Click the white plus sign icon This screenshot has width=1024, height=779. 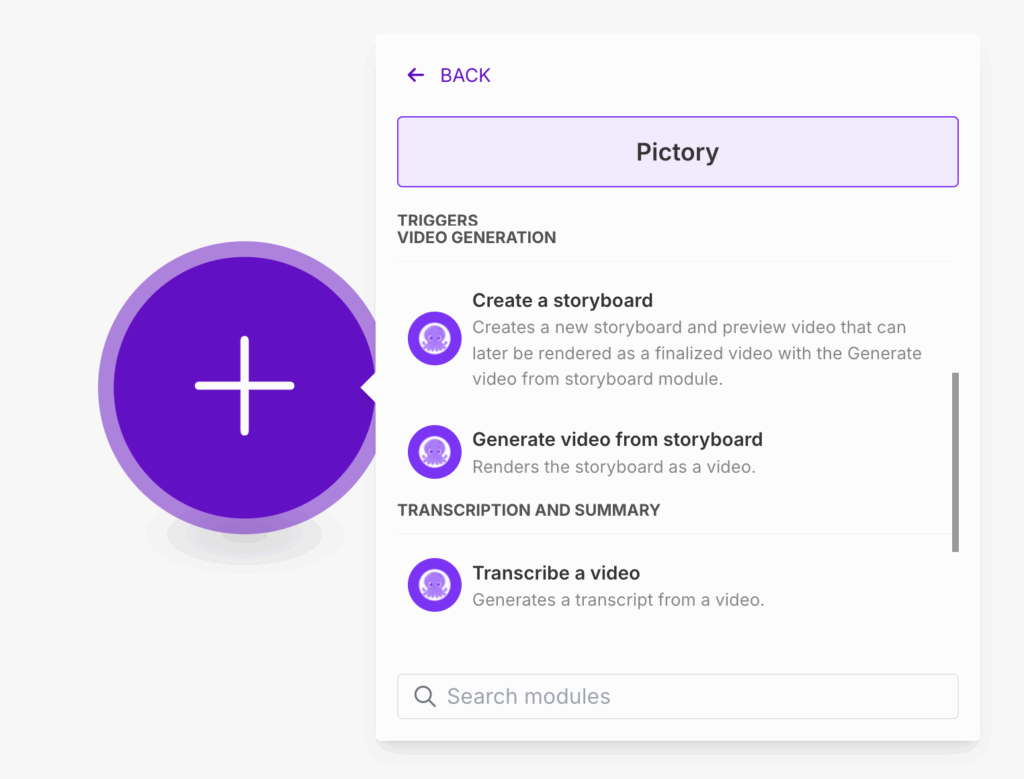[245, 386]
